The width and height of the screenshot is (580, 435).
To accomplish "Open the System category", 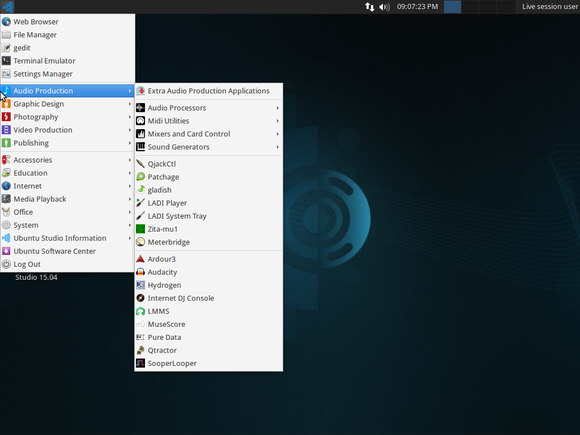I will coord(67,225).
